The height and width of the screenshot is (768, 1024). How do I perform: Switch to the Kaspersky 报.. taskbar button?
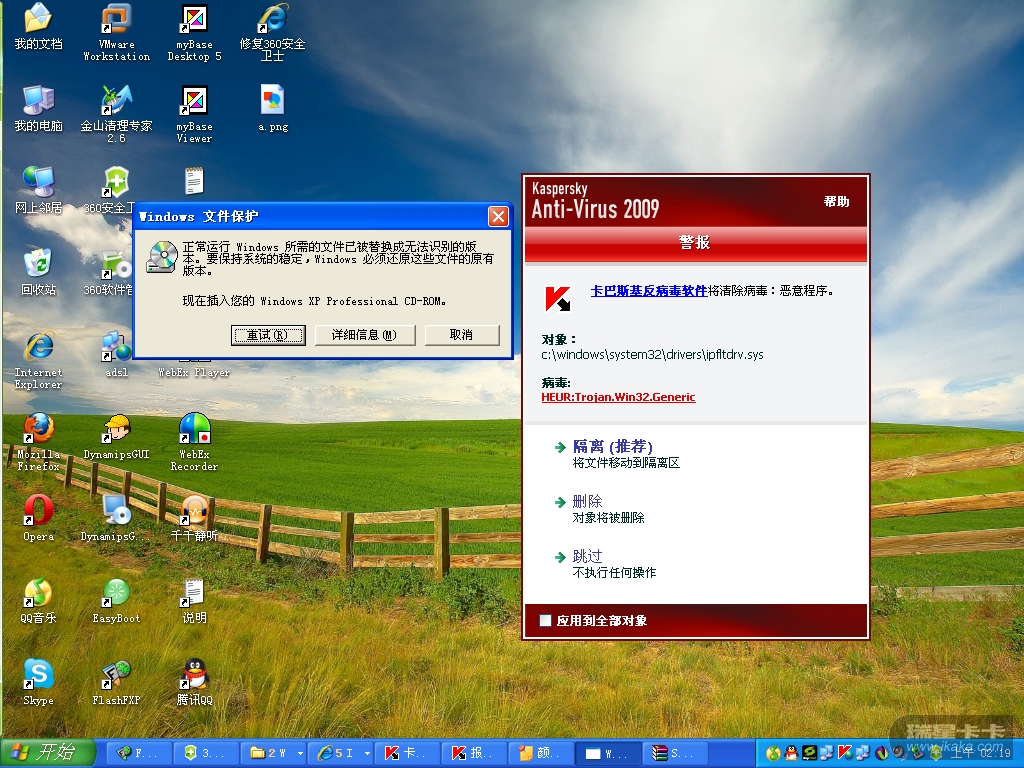(x=473, y=754)
